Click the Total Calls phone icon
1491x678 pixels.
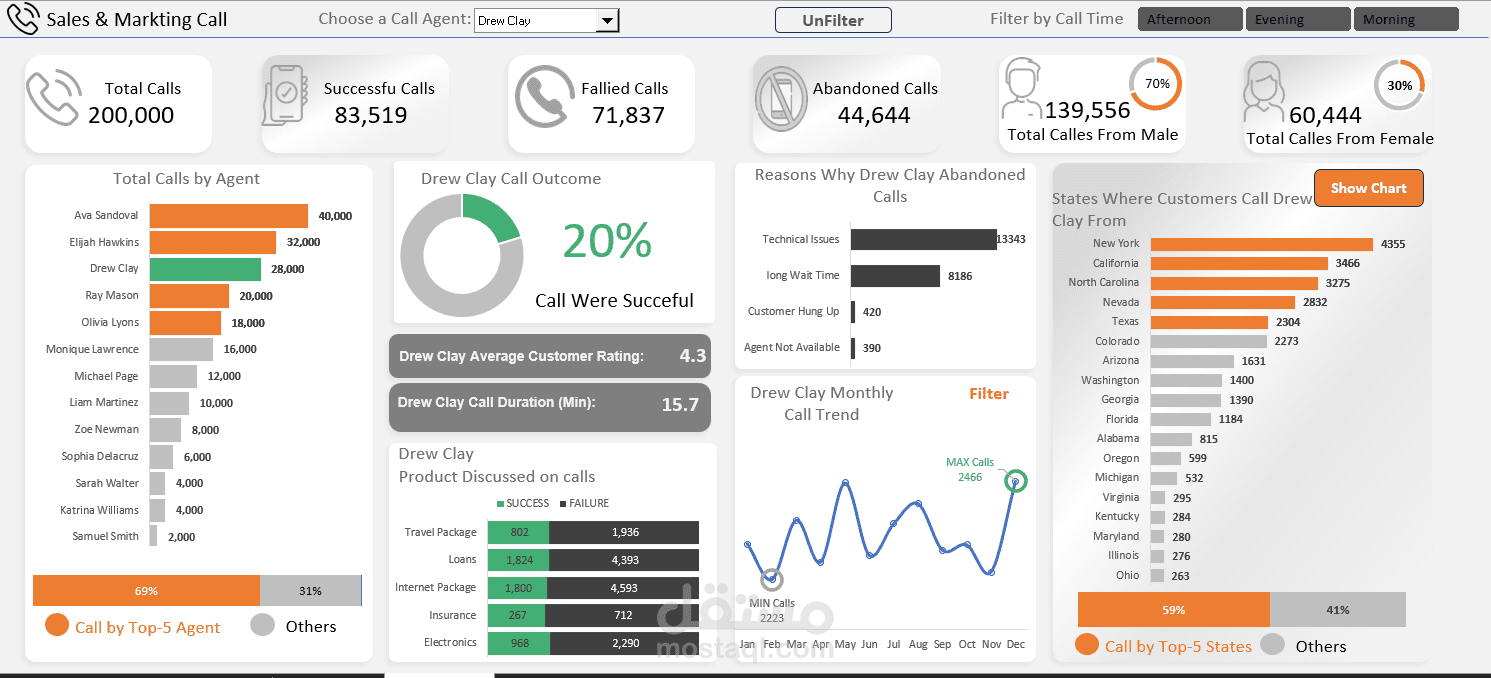pos(54,100)
